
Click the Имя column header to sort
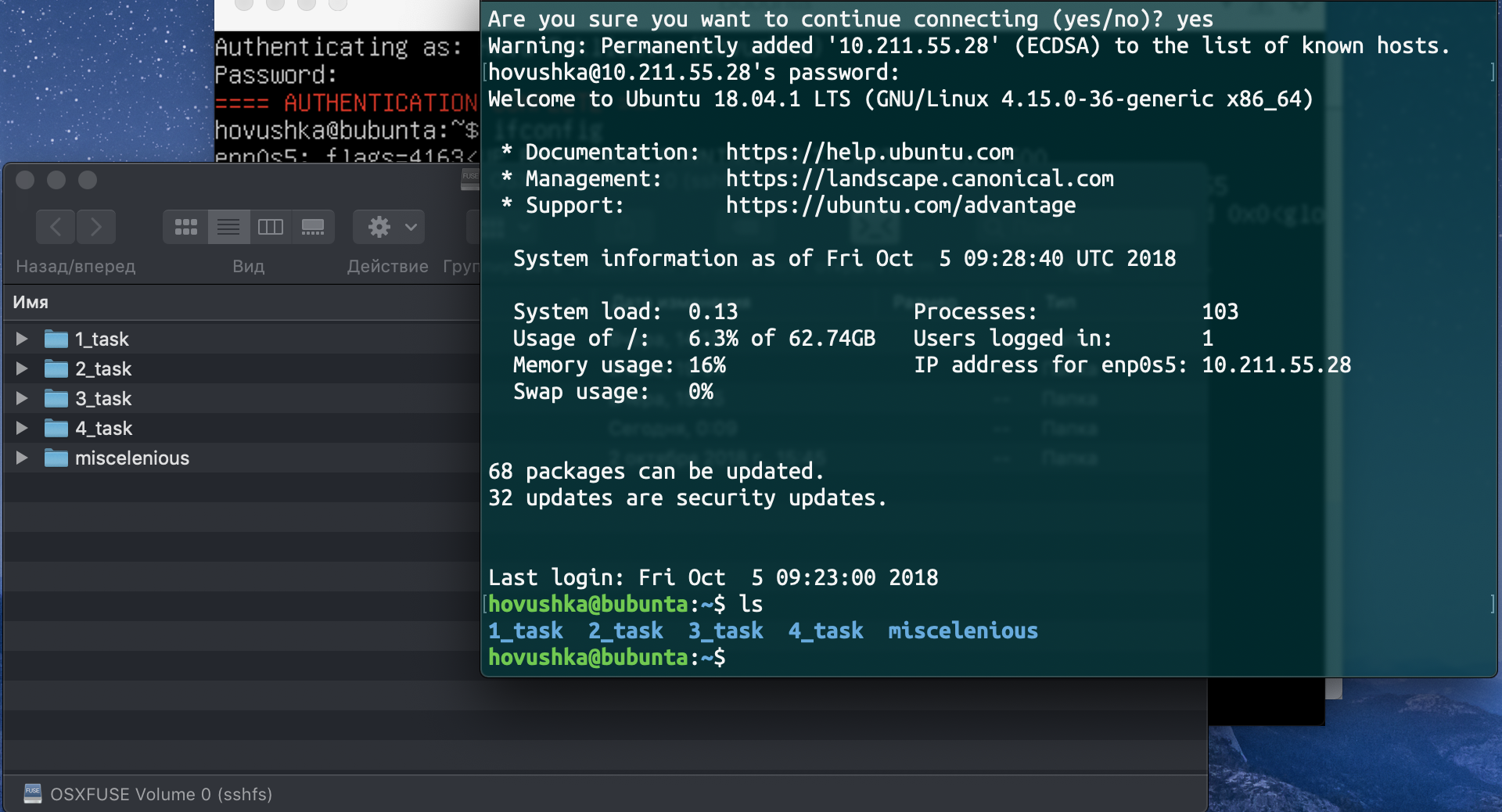pyautogui.click(x=31, y=302)
